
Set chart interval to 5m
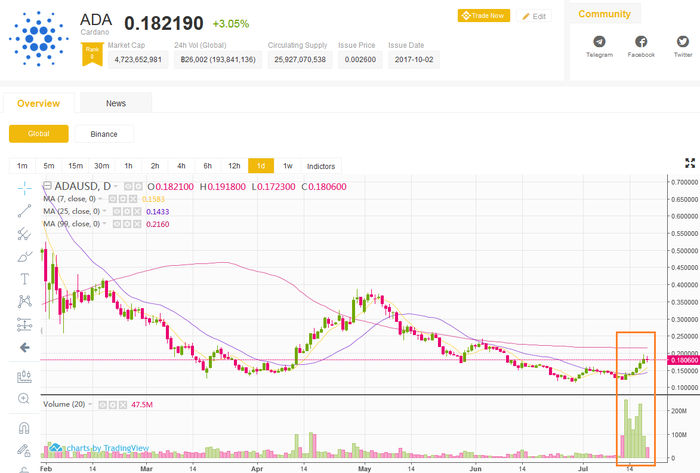(49, 166)
